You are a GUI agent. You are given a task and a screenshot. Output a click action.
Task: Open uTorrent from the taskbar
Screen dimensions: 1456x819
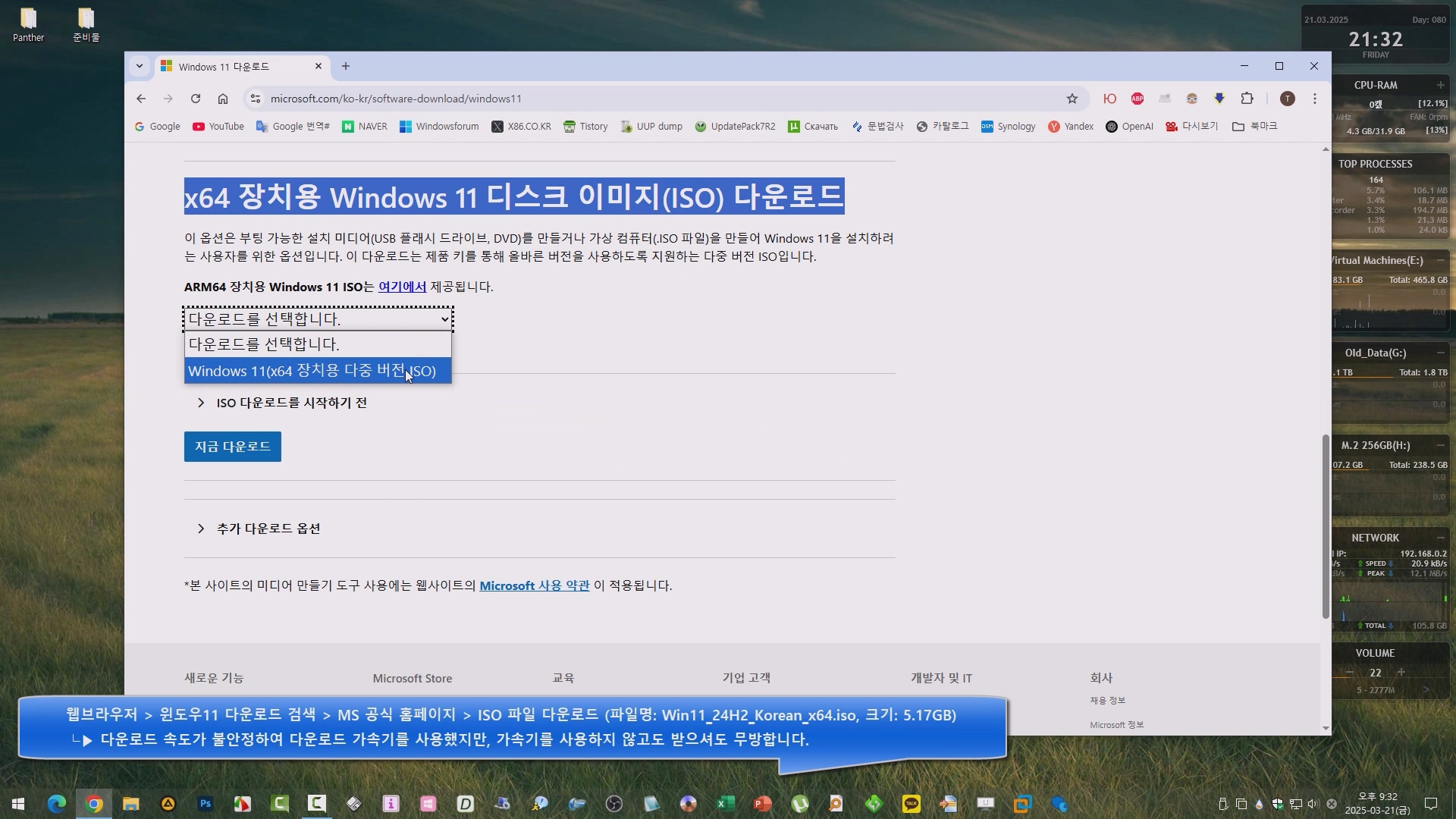[x=800, y=804]
